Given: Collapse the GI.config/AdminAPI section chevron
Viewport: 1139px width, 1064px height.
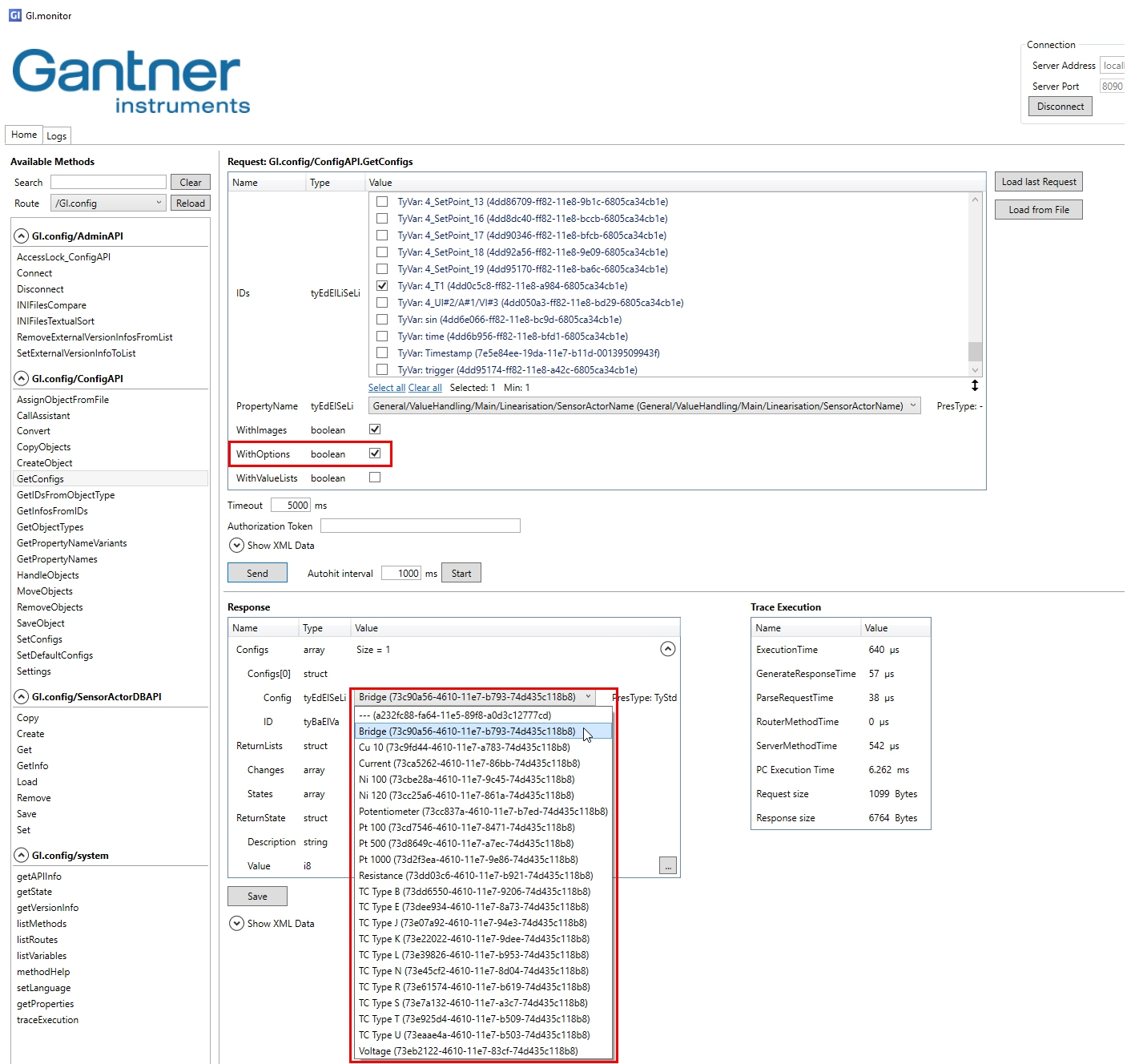Looking at the screenshot, I should [22, 236].
